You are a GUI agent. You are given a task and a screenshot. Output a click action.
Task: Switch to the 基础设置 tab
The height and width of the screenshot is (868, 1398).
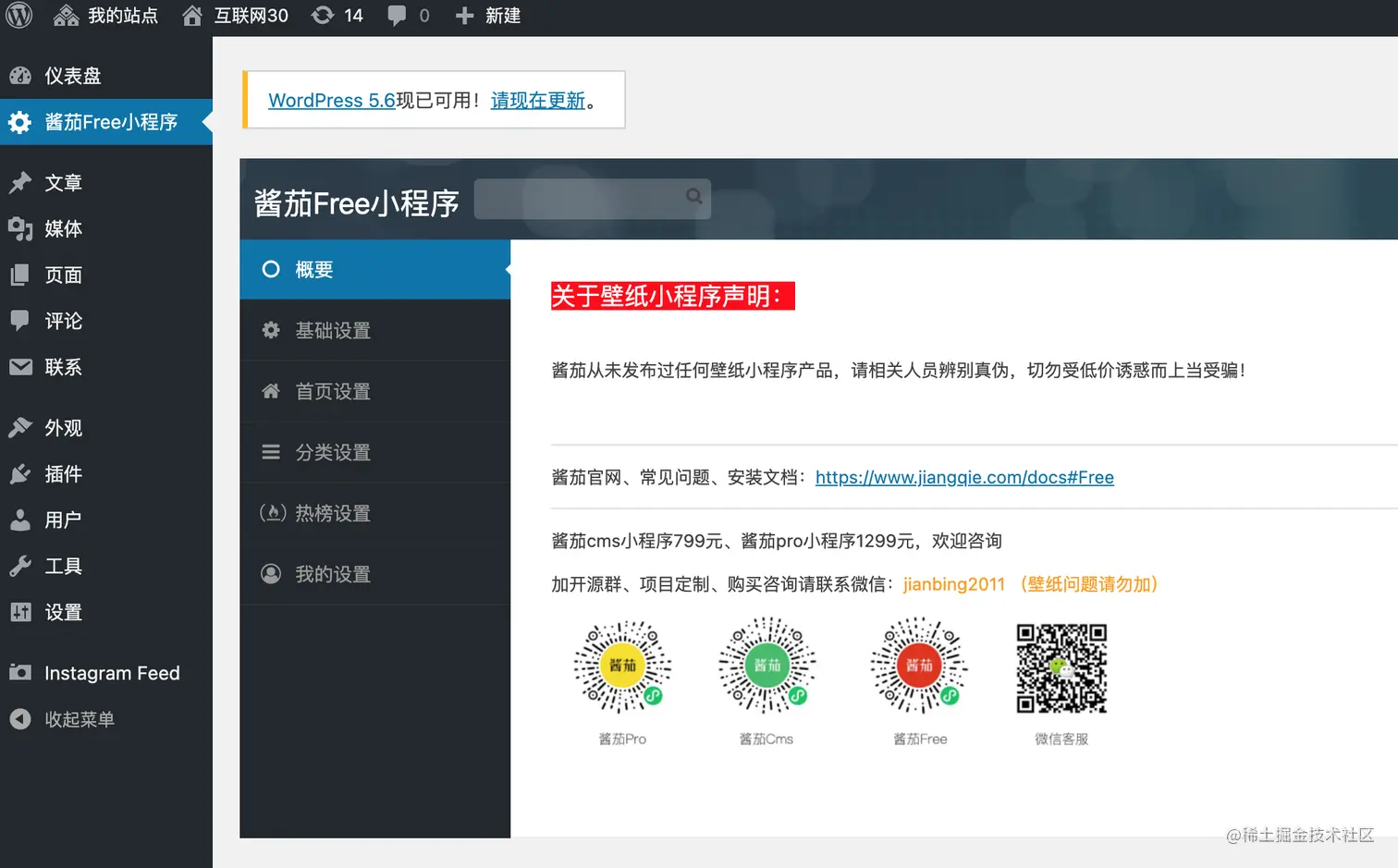[374, 330]
